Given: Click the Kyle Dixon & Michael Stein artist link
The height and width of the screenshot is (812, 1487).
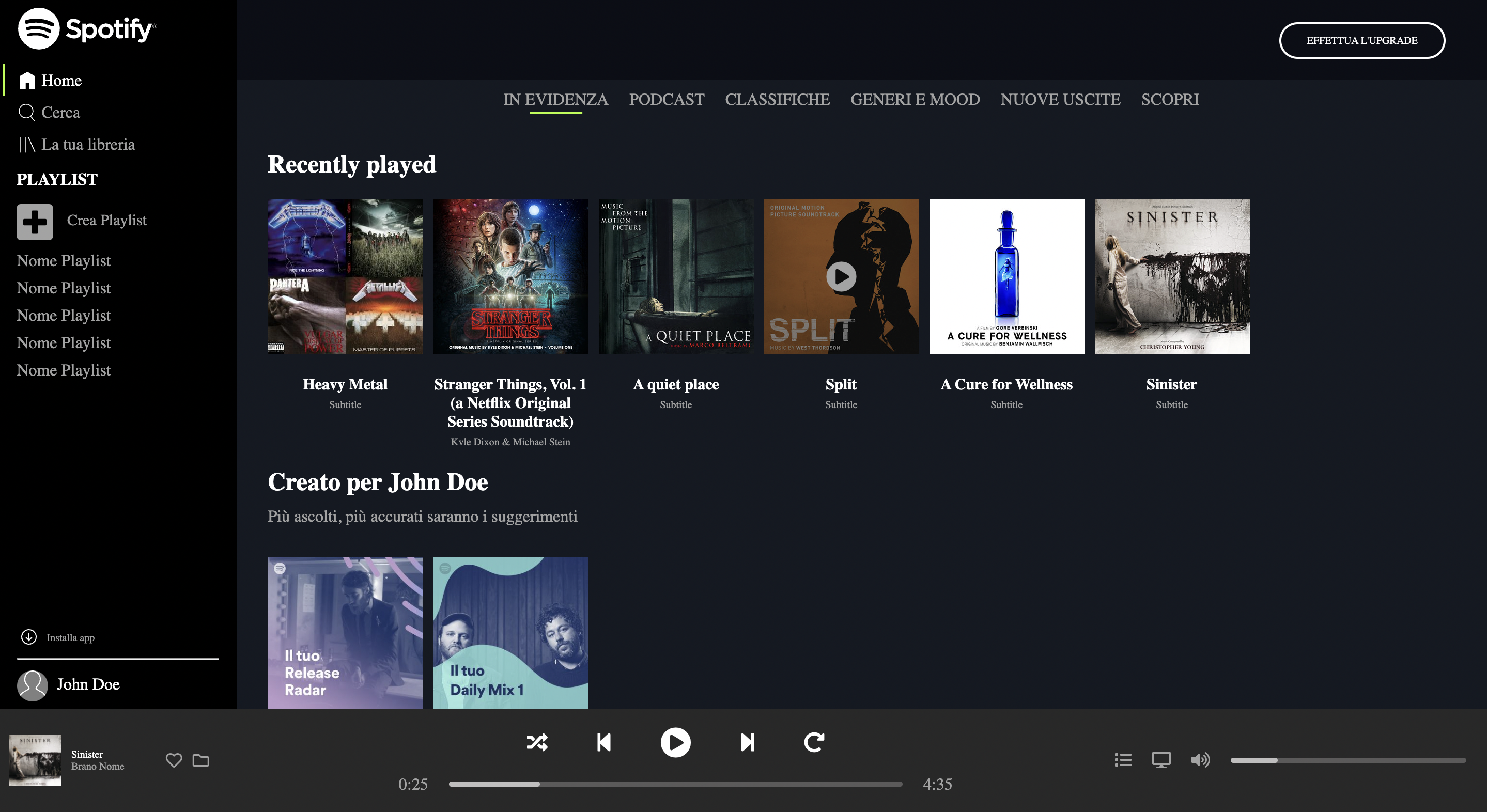Looking at the screenshot, I should (x=510, y=442).
